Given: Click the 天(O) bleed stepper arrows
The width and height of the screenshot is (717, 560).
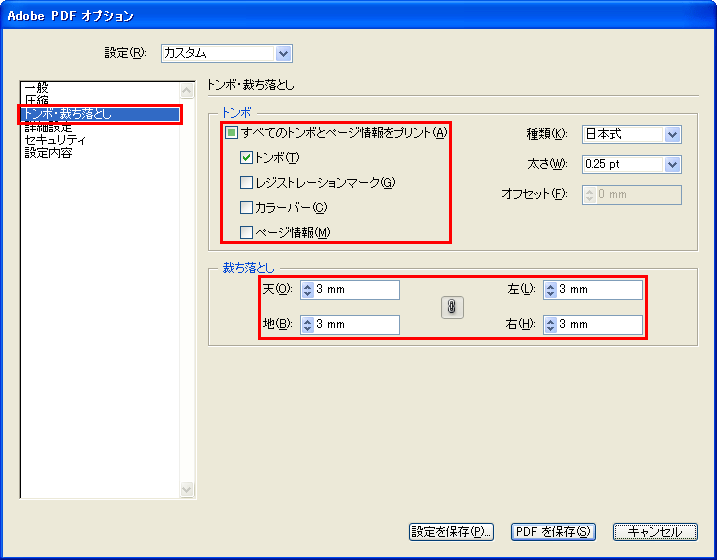Looking at the screenshot, I should tap(307, 290).
